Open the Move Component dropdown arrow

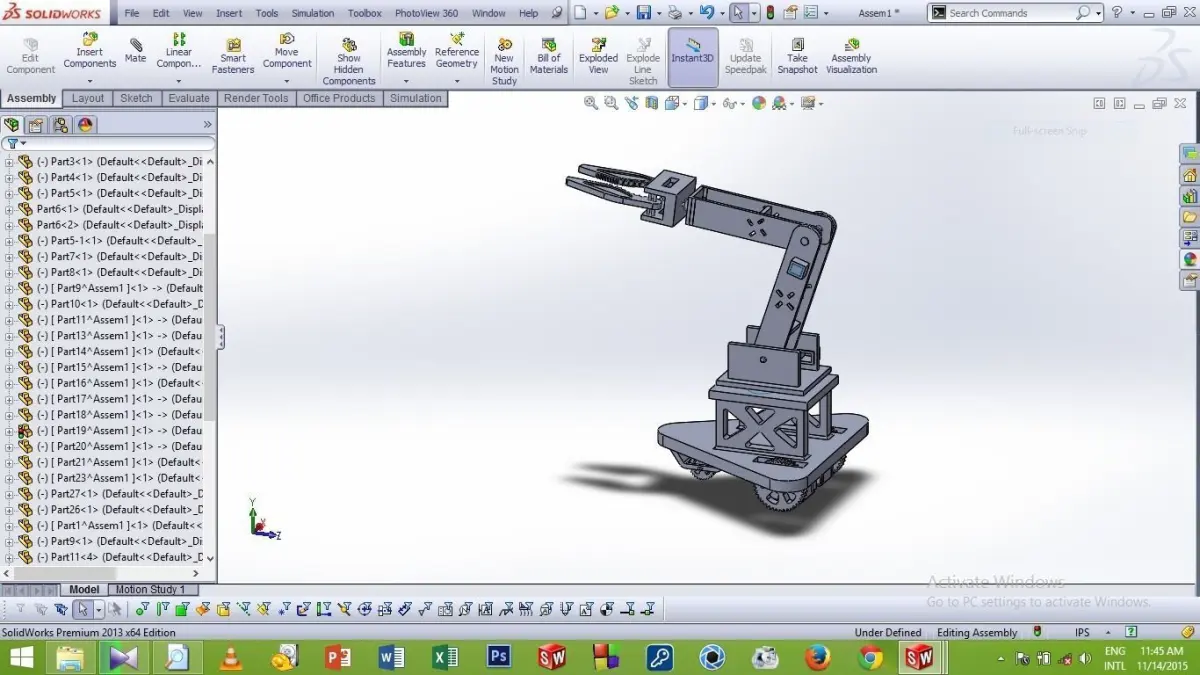(287, 81)
